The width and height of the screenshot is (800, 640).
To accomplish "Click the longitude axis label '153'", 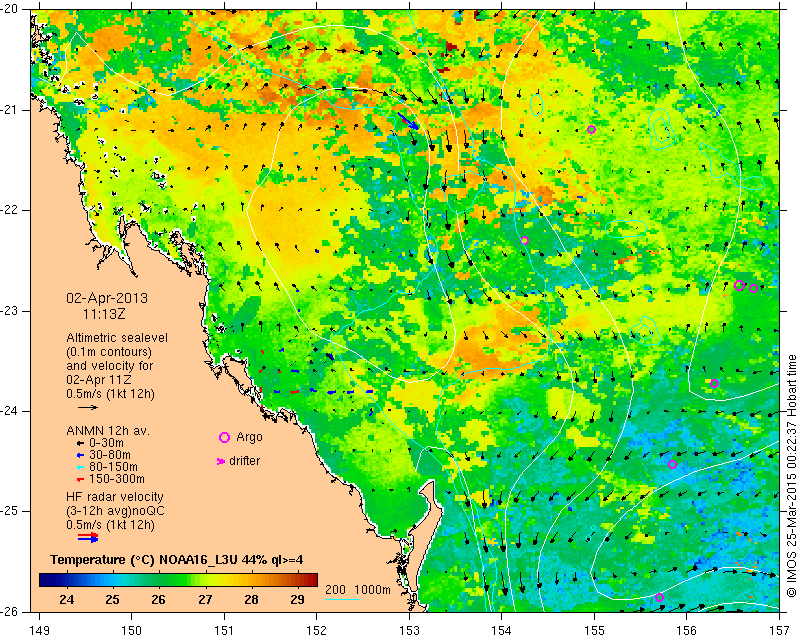I will pyautogui.click(x=409, y=631).
